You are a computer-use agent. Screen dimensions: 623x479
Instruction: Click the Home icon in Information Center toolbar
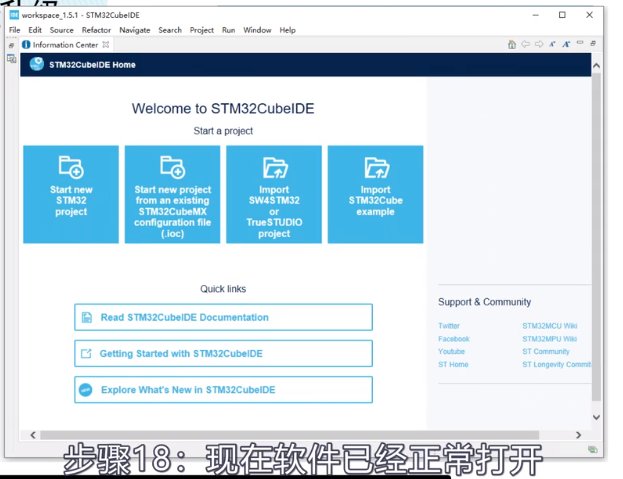click(x=512, y=44)
